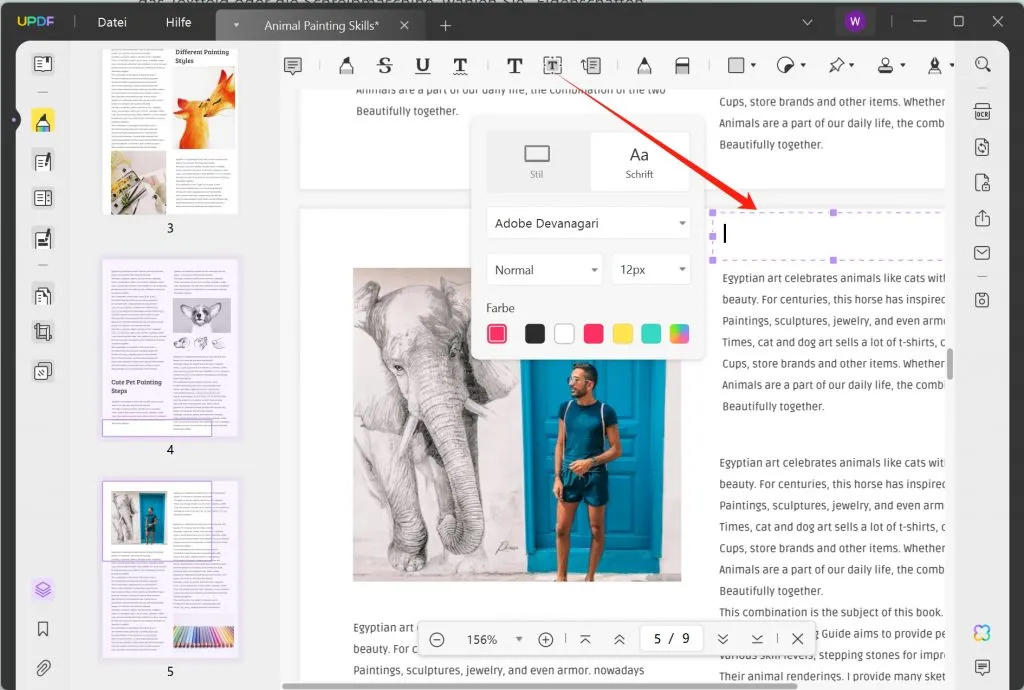Pick the yellow Farbe color swatch
1024x690 pixels.
621,333
